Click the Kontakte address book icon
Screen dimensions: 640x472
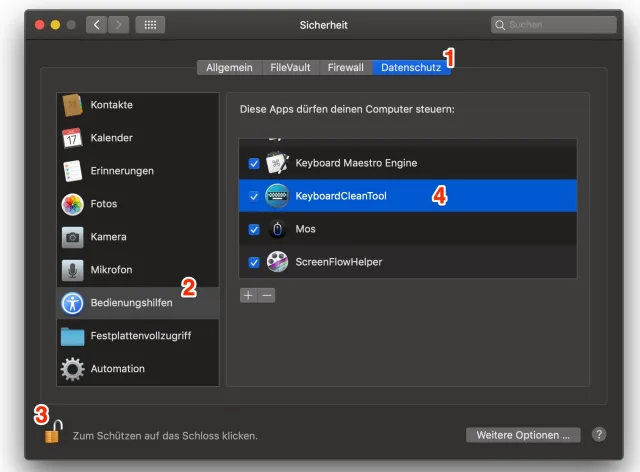point(73,105)
